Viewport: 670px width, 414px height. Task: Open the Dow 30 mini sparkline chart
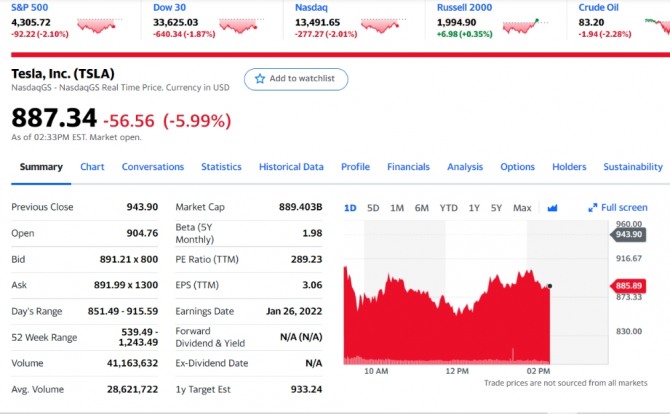pyautogui.click(x=241, y=25)
